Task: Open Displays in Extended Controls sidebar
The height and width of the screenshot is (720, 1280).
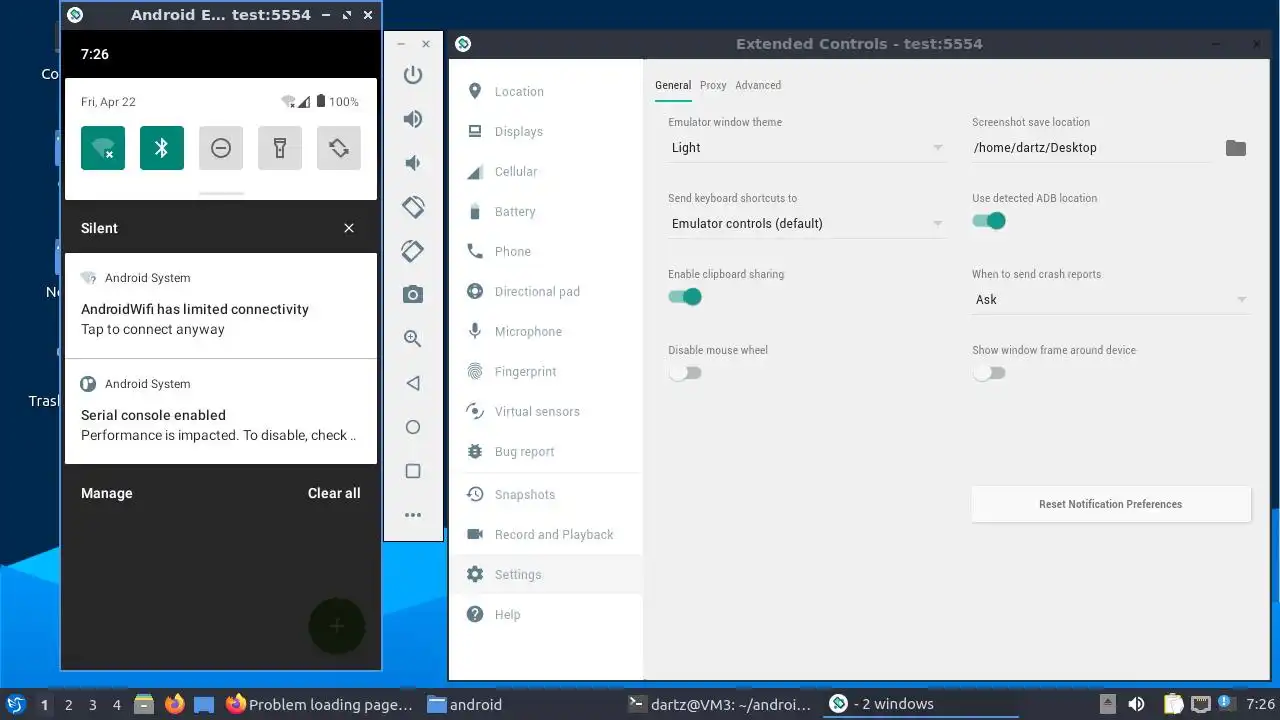Action: coord(546,132)
